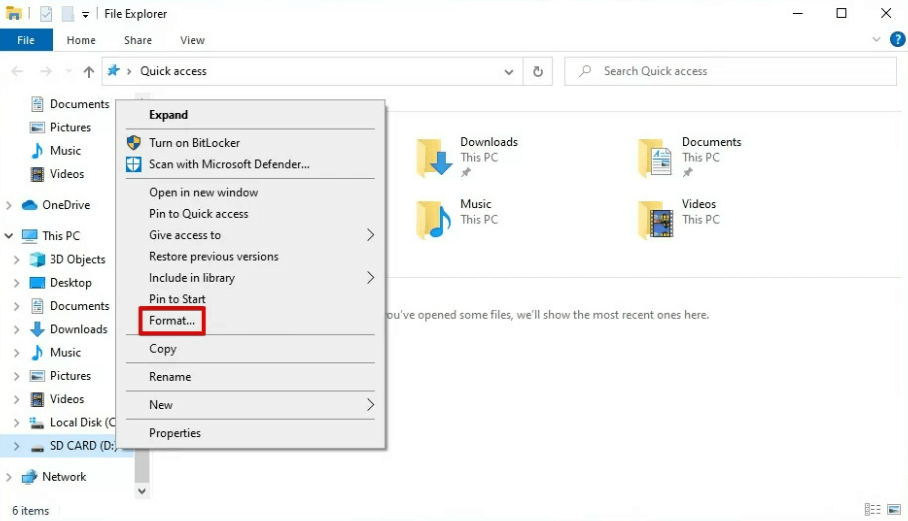908x521 pixels.
Task: Expand the address bar history dropdown
Action: (508, 72)
